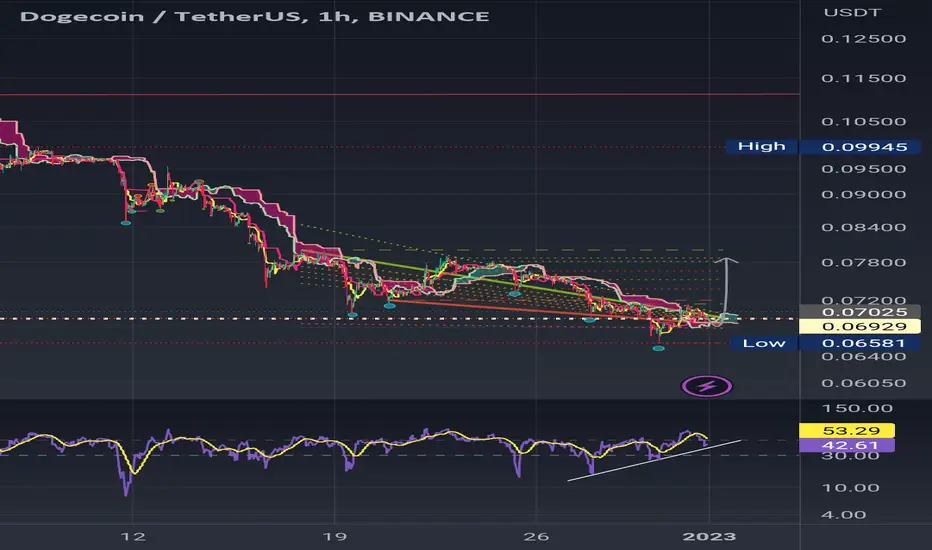Click the teal pivot marker at the lowest low
932x550 pixels.
(x=658, y=348)
